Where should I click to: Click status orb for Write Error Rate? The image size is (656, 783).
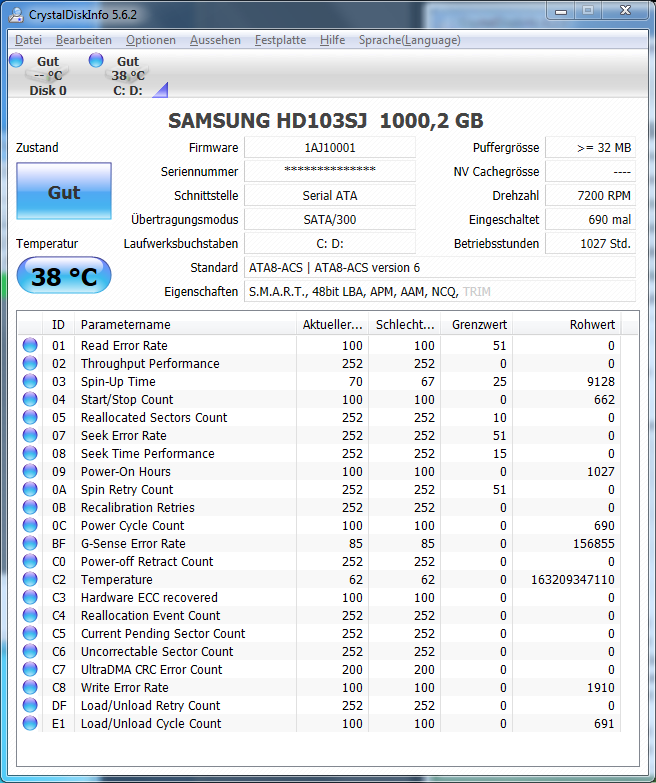point(30,687)
